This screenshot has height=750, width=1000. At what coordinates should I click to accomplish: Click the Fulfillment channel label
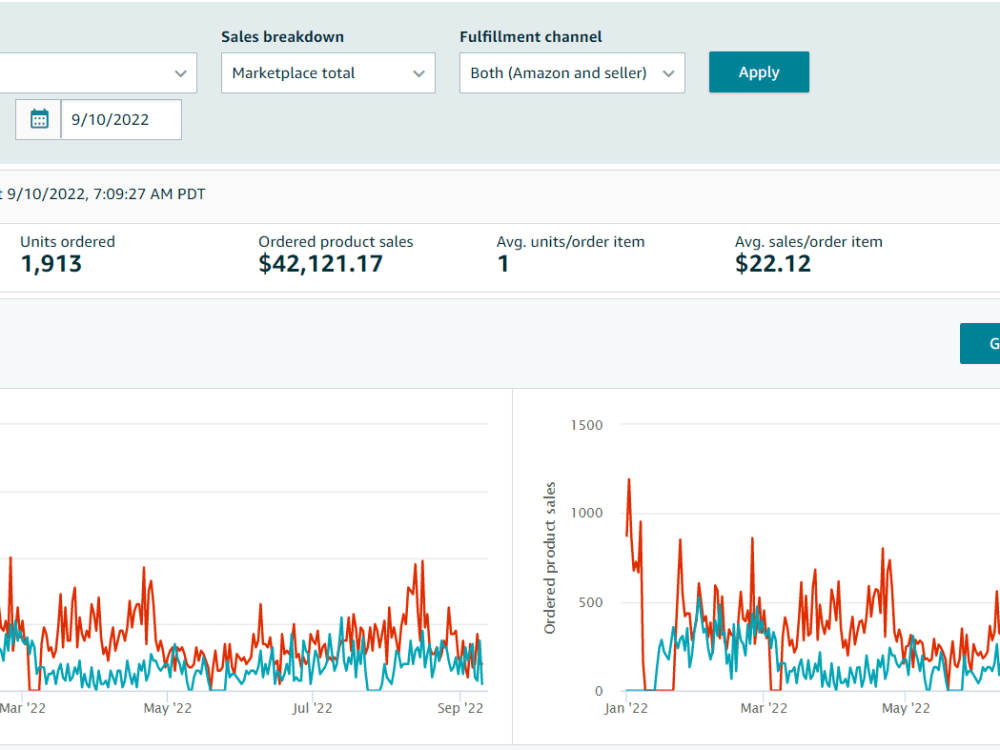pyautogui.click(x=531, y=37)
